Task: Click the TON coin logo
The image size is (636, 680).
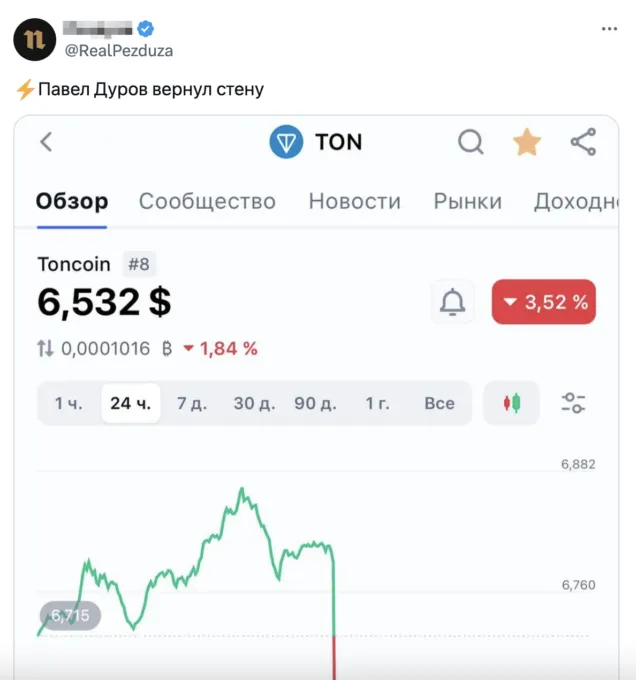Action: point(286,142)
